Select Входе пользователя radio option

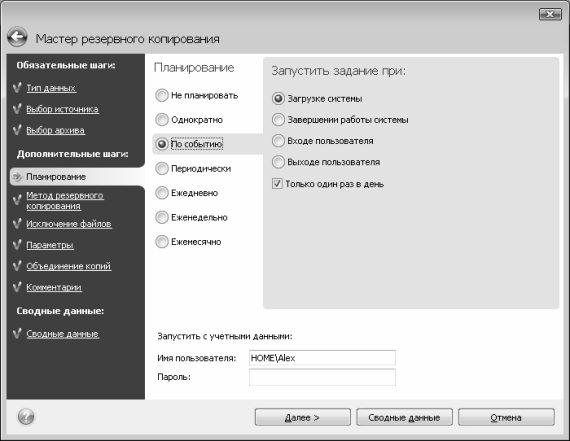[x=278, y=141]
